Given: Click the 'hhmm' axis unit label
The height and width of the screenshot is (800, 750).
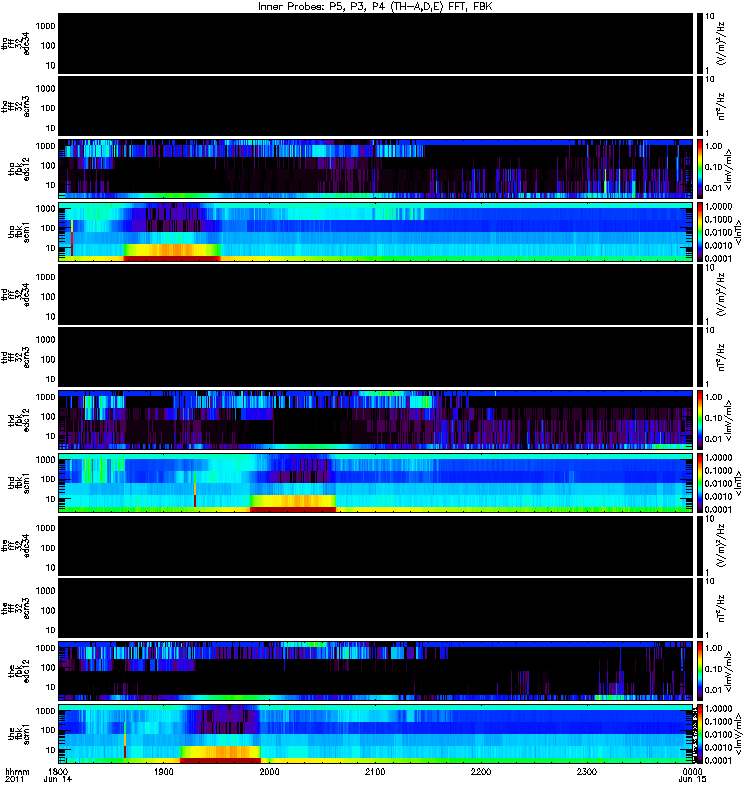Looking at the screenshot, I should (17, 772).
